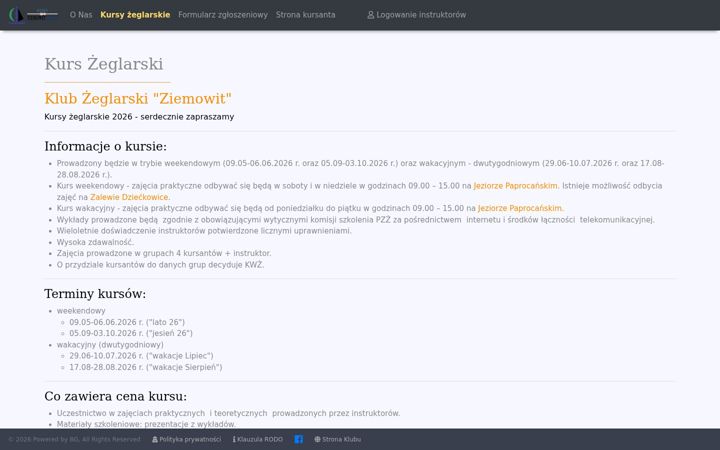Viewport: 720px width, 450px height.
Task: Click the Wieloletnie doświadczenie instruktorów bullet
Action: [204, 231]
